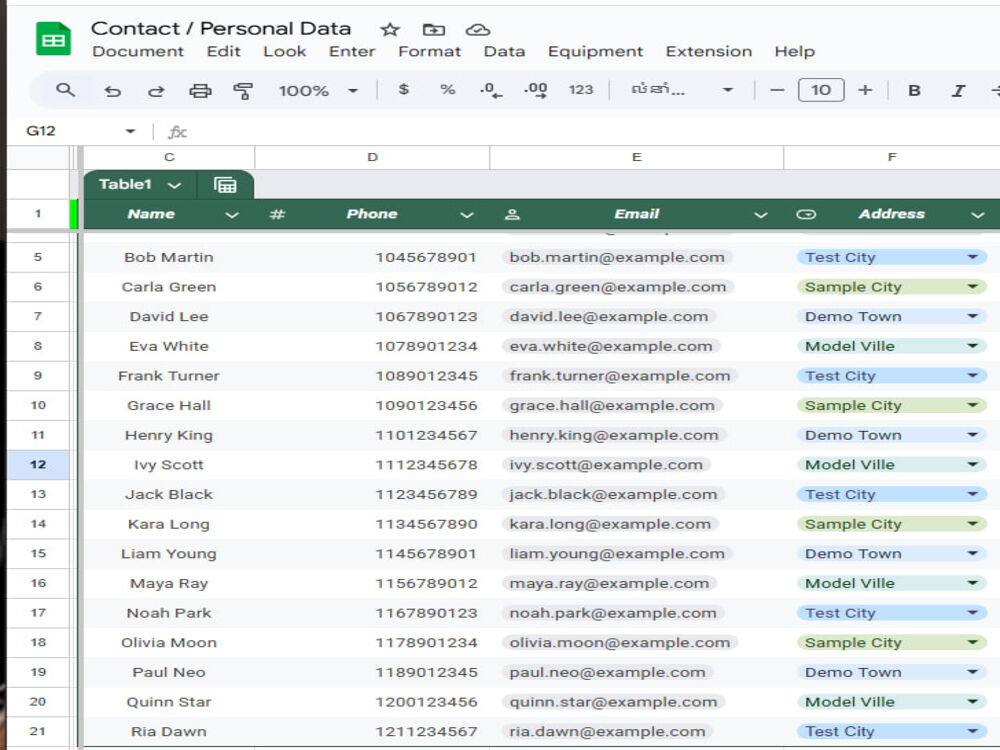Click bob.martin@example.com email chip
Image resolution: width=1000 pixels, height=750 pixels.
coord(617,257)
